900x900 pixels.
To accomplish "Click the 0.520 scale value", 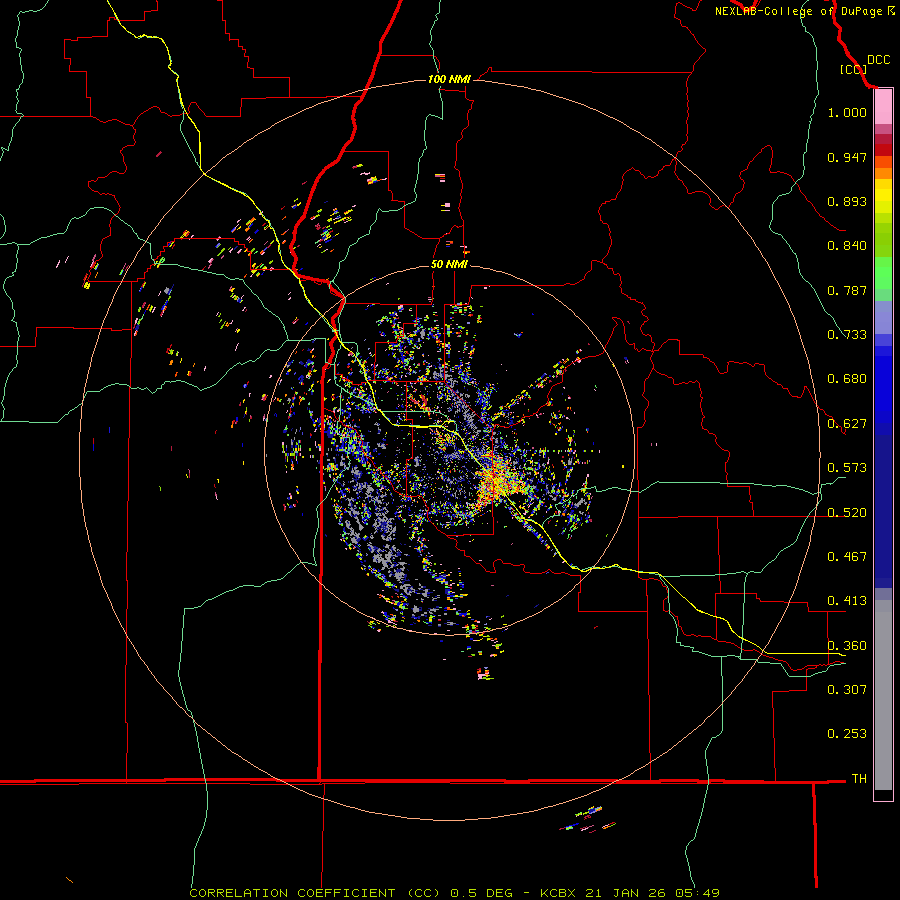I will [x=847, y=513].
